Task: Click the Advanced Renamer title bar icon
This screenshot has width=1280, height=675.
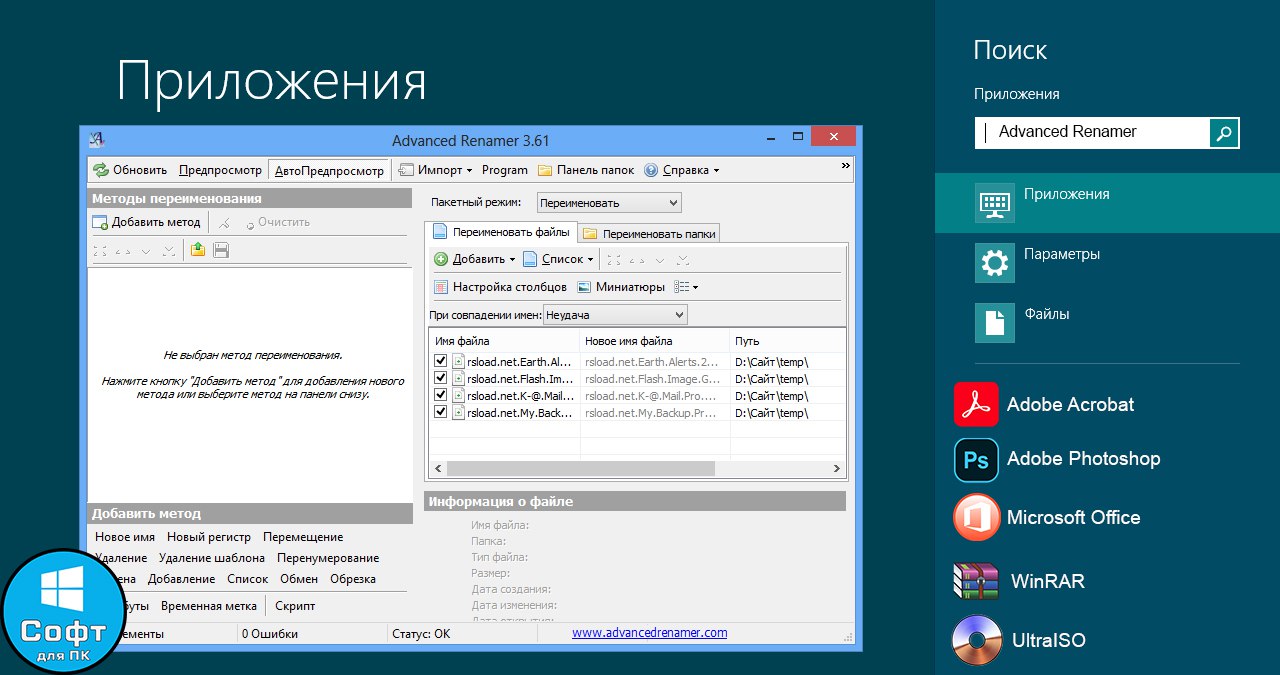Action: 97,140
